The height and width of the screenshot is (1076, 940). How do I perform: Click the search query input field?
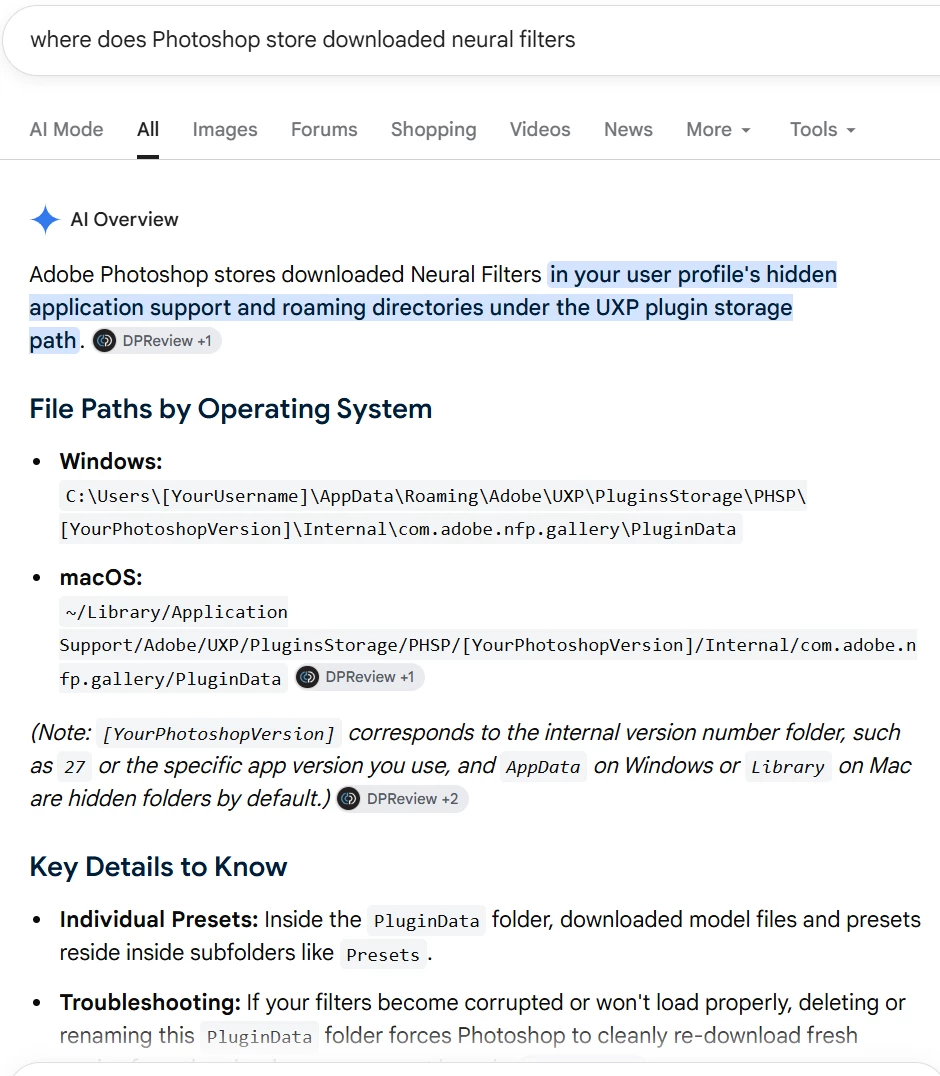click(x=473, y=40)
